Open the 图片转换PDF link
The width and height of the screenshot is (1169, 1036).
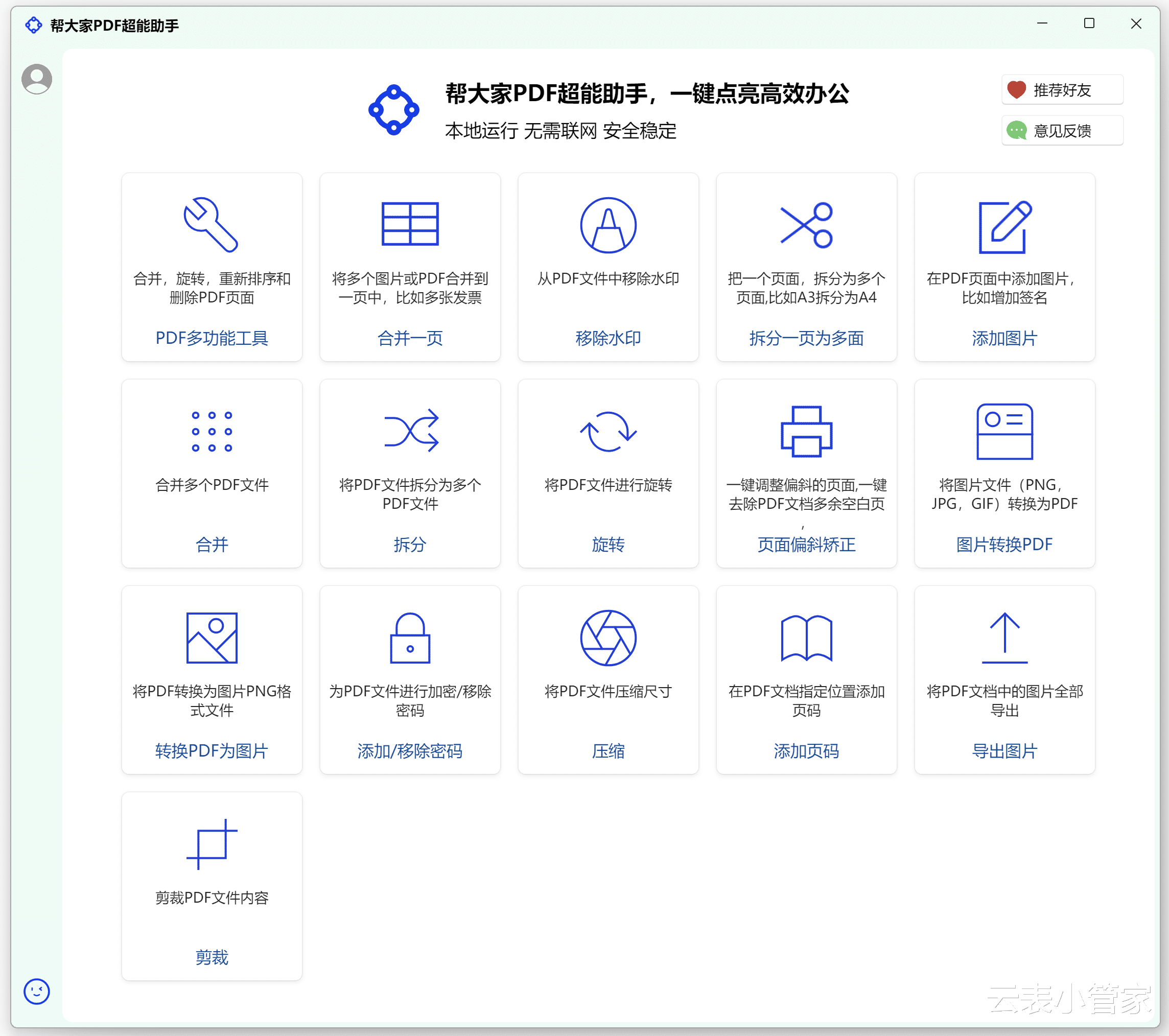tap(1004, 544)
